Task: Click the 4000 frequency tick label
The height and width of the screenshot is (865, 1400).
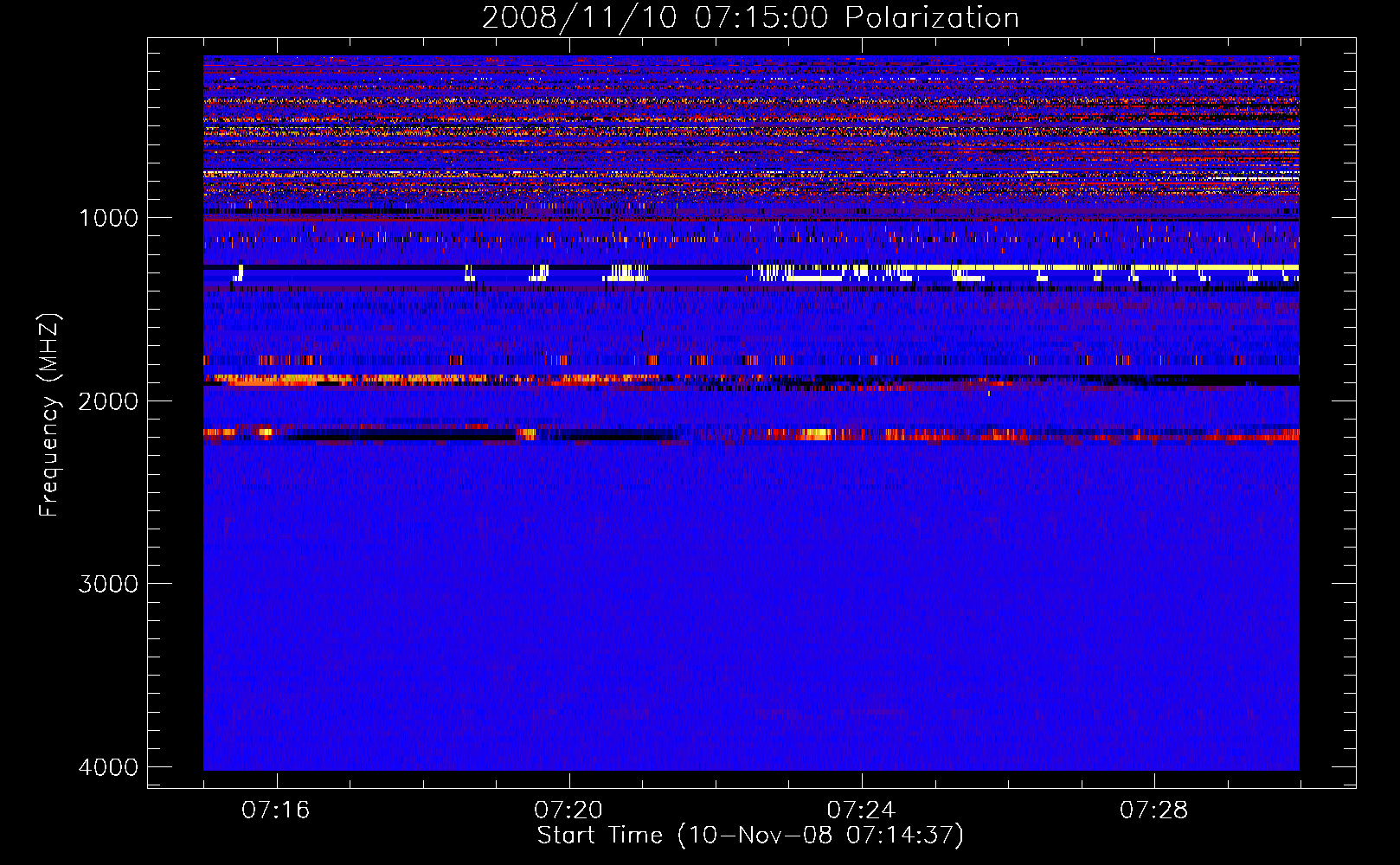Action: tap(108, 767)
